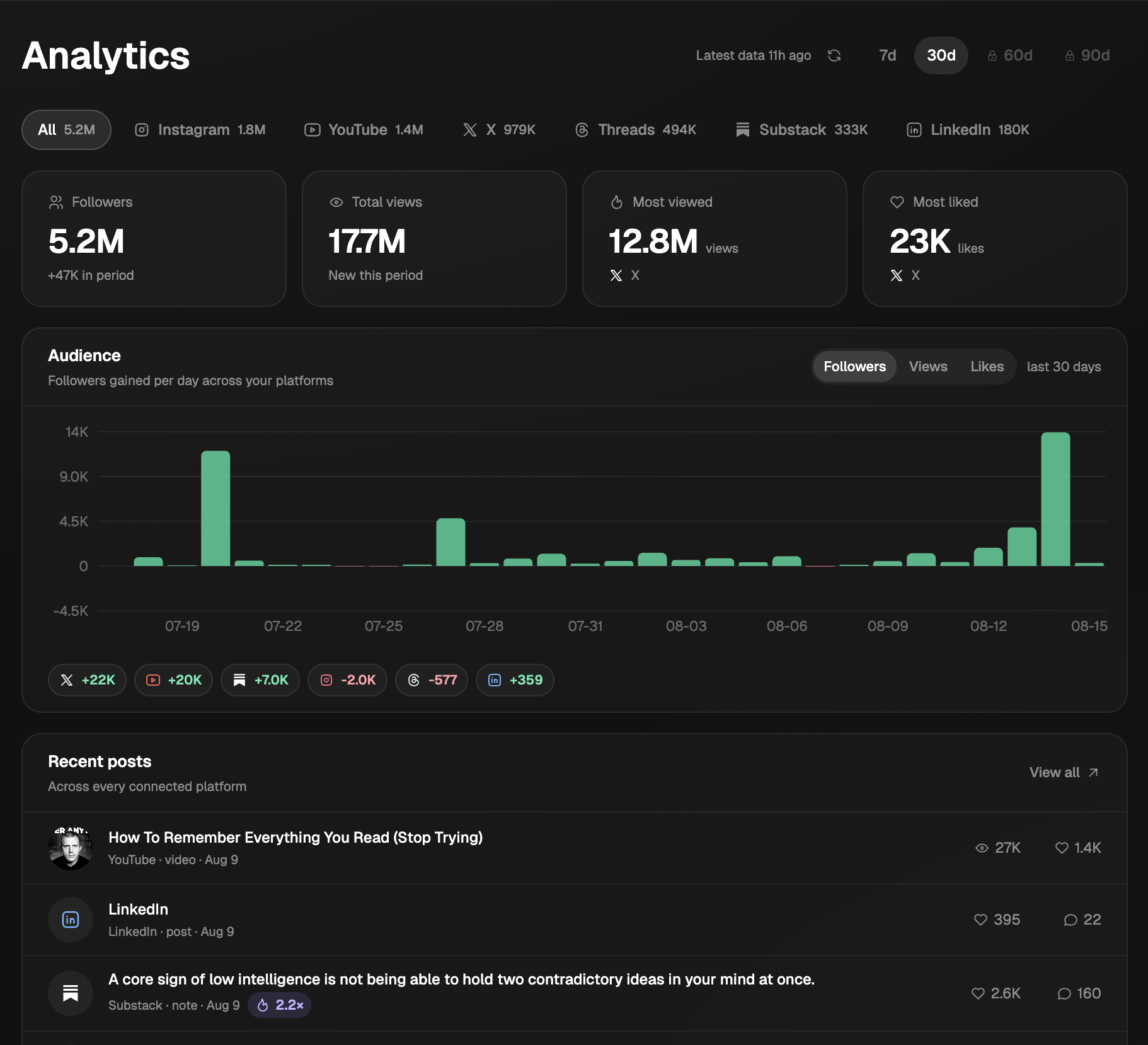Click the X logo under Most viewed

pyautogui.click(x=616, y=275)
